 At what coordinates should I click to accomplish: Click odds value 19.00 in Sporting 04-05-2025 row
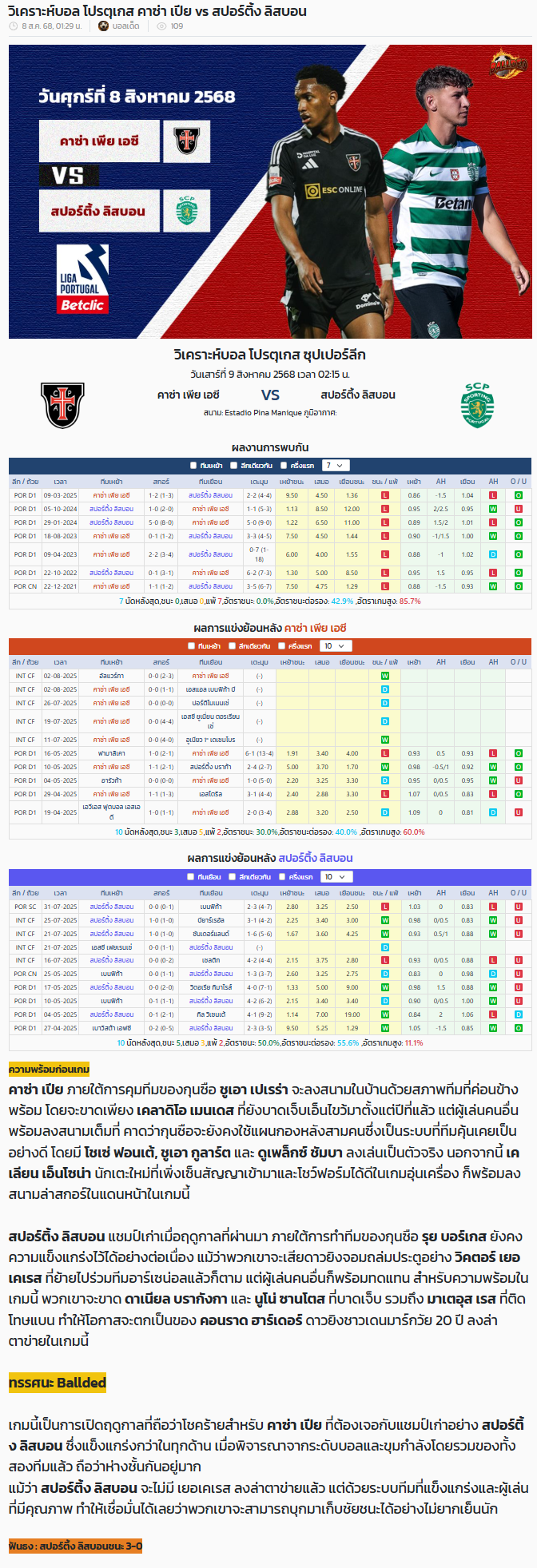tap(352, 1014)
